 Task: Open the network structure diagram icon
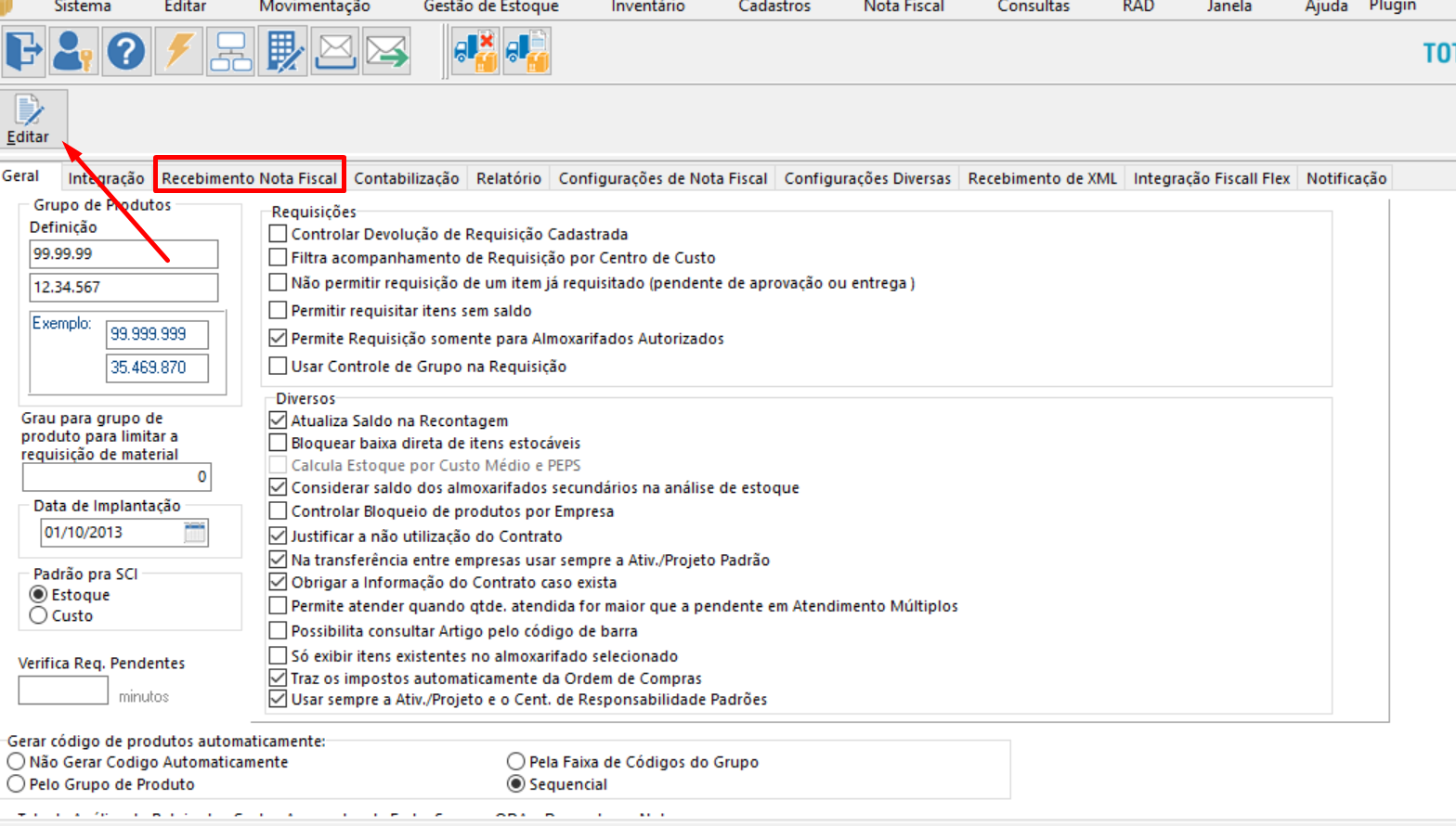230,51
